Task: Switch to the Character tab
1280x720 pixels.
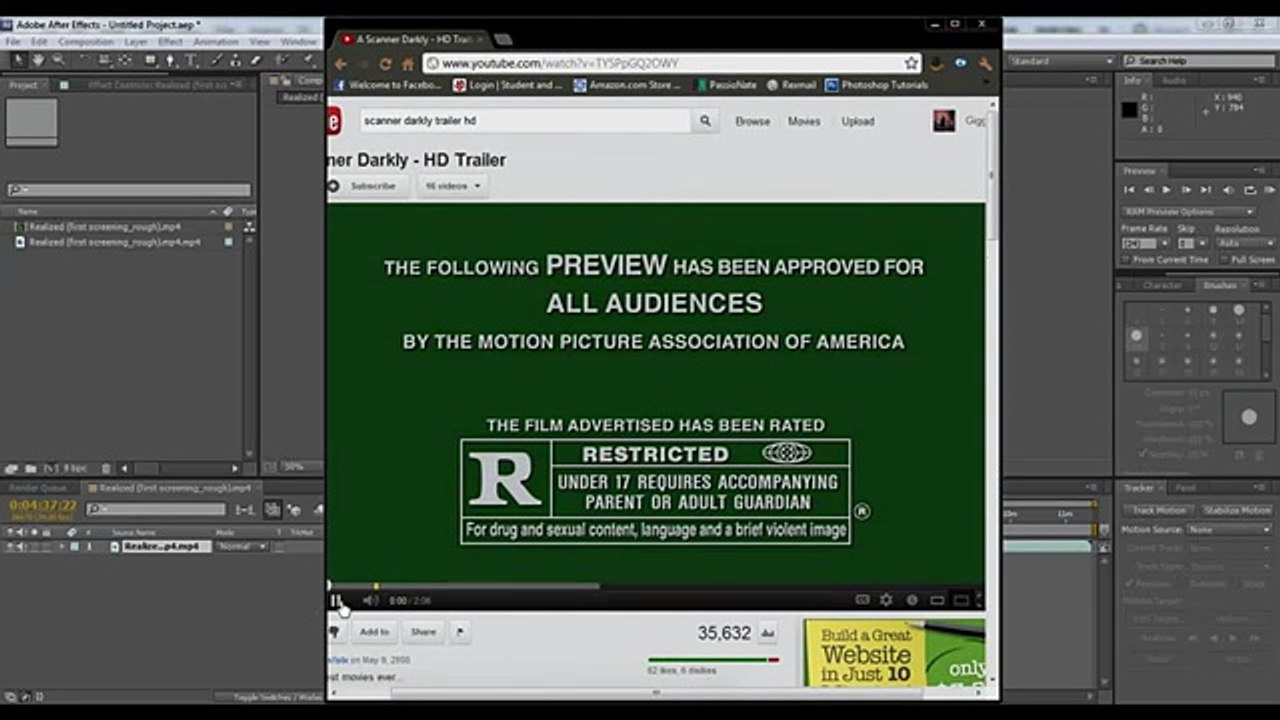Action: tap(1162, 285)
